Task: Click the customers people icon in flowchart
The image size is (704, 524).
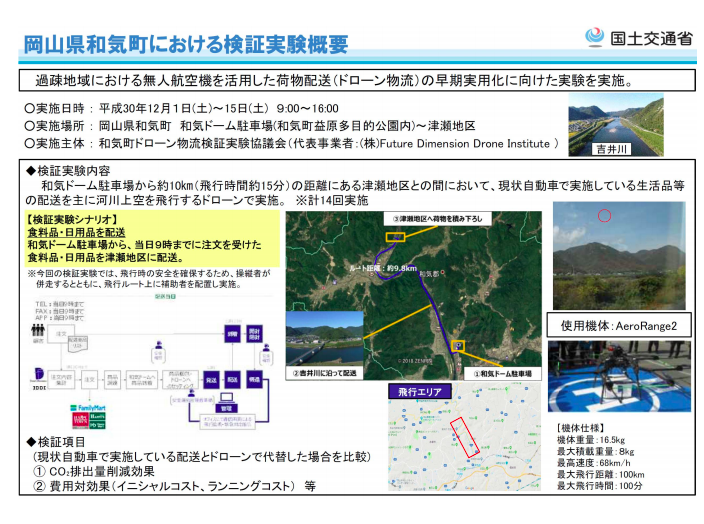Action: (x=38, y=331)
